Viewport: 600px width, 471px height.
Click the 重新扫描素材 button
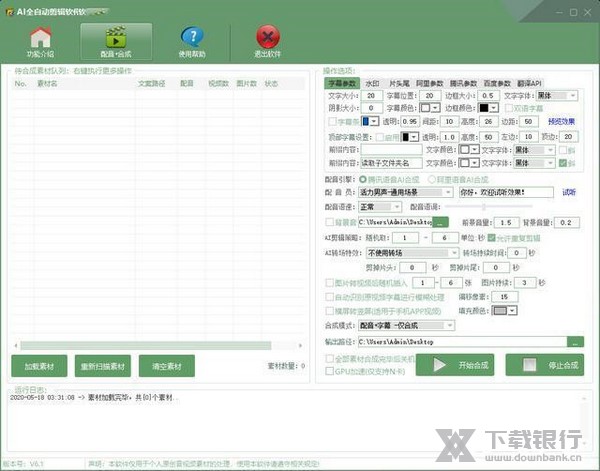click(x=103, y=366)
